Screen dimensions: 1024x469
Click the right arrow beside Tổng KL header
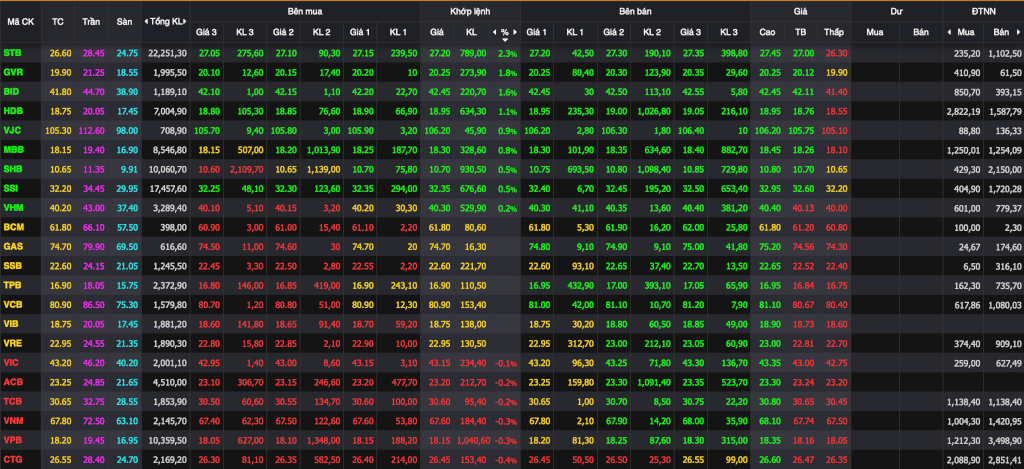click(187, 22)
